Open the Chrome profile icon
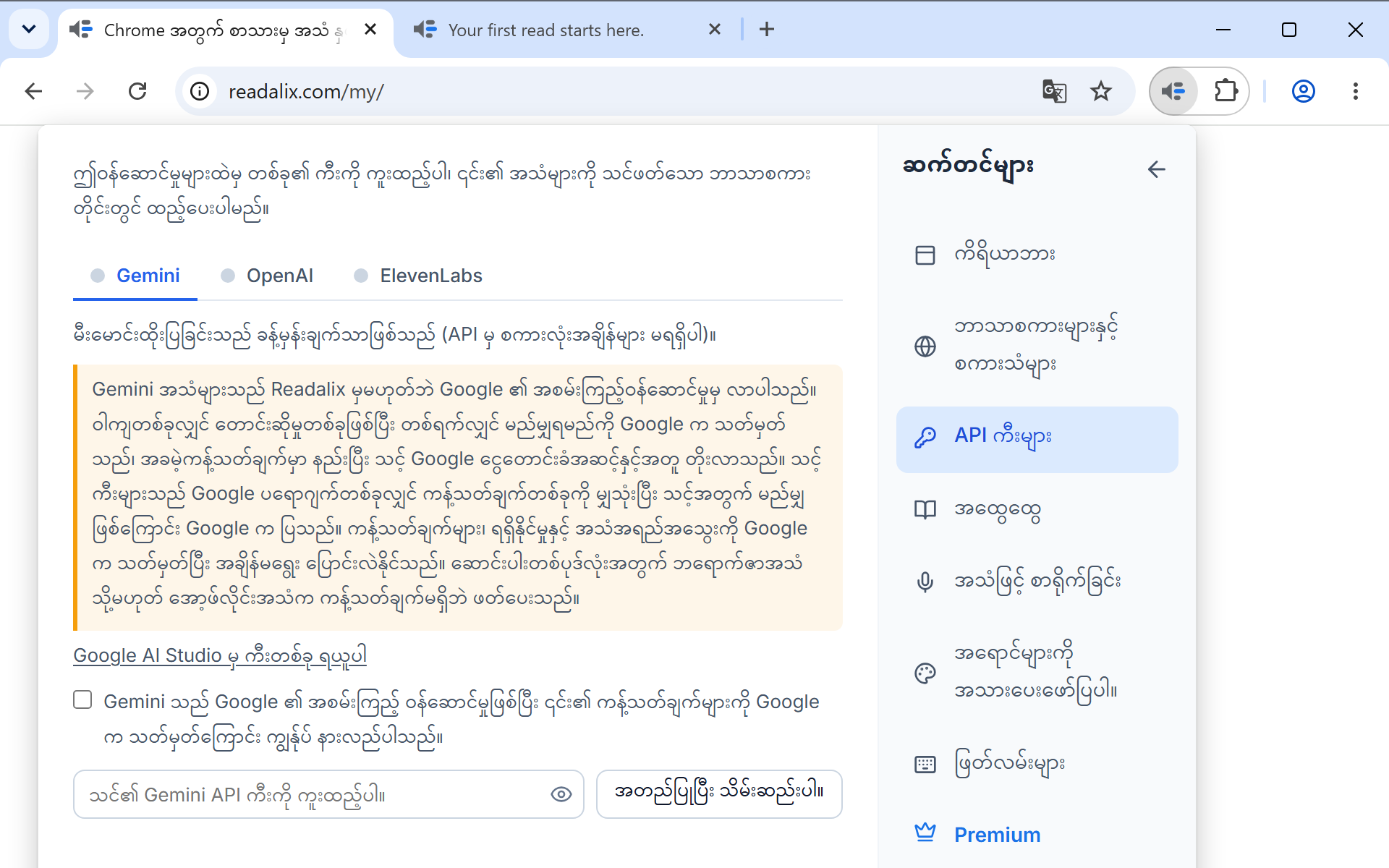Image resolution: width=1389 pixels, height=868 pixels. 1303,91
